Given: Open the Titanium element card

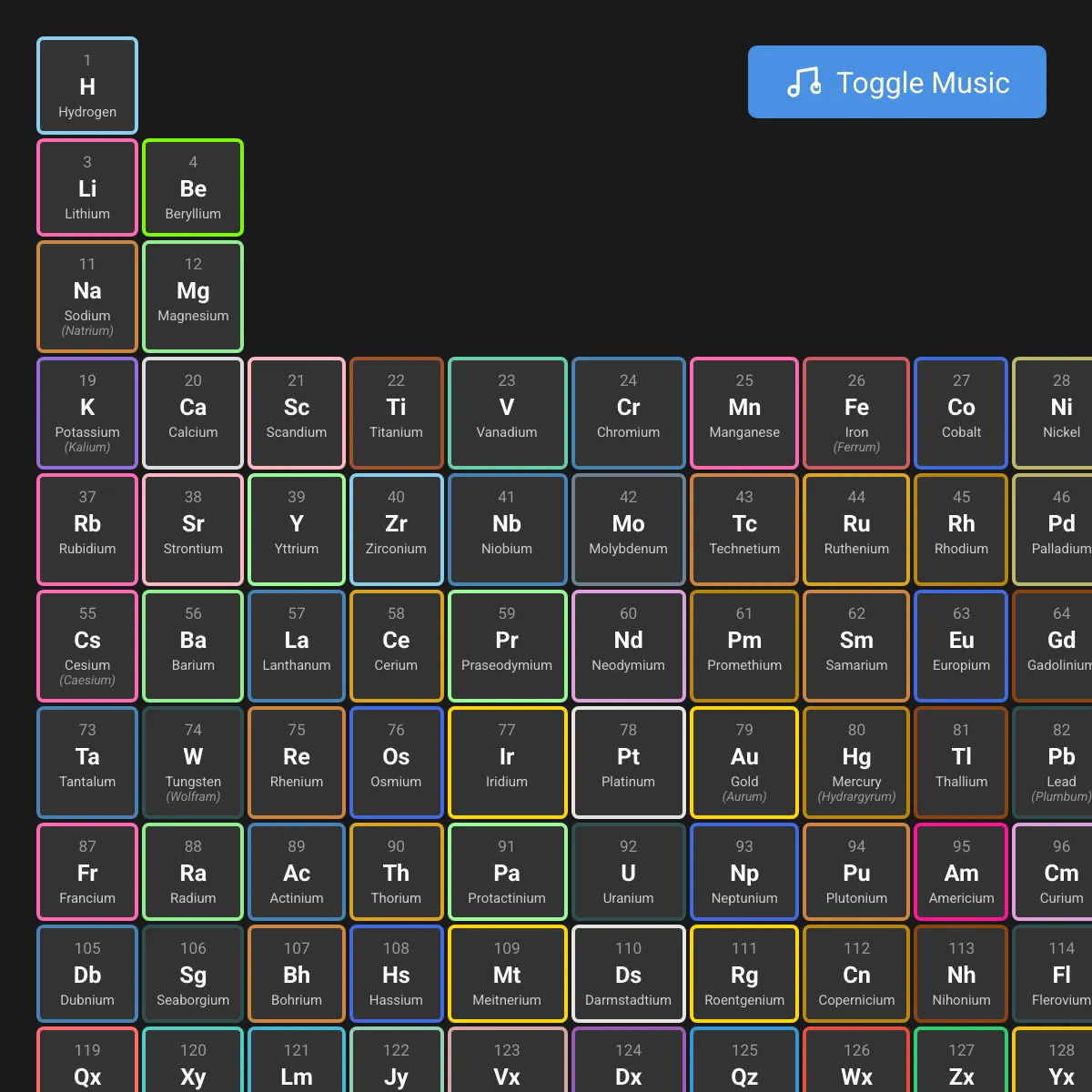Looking at the screenshot, I should (x=396, y=413).
